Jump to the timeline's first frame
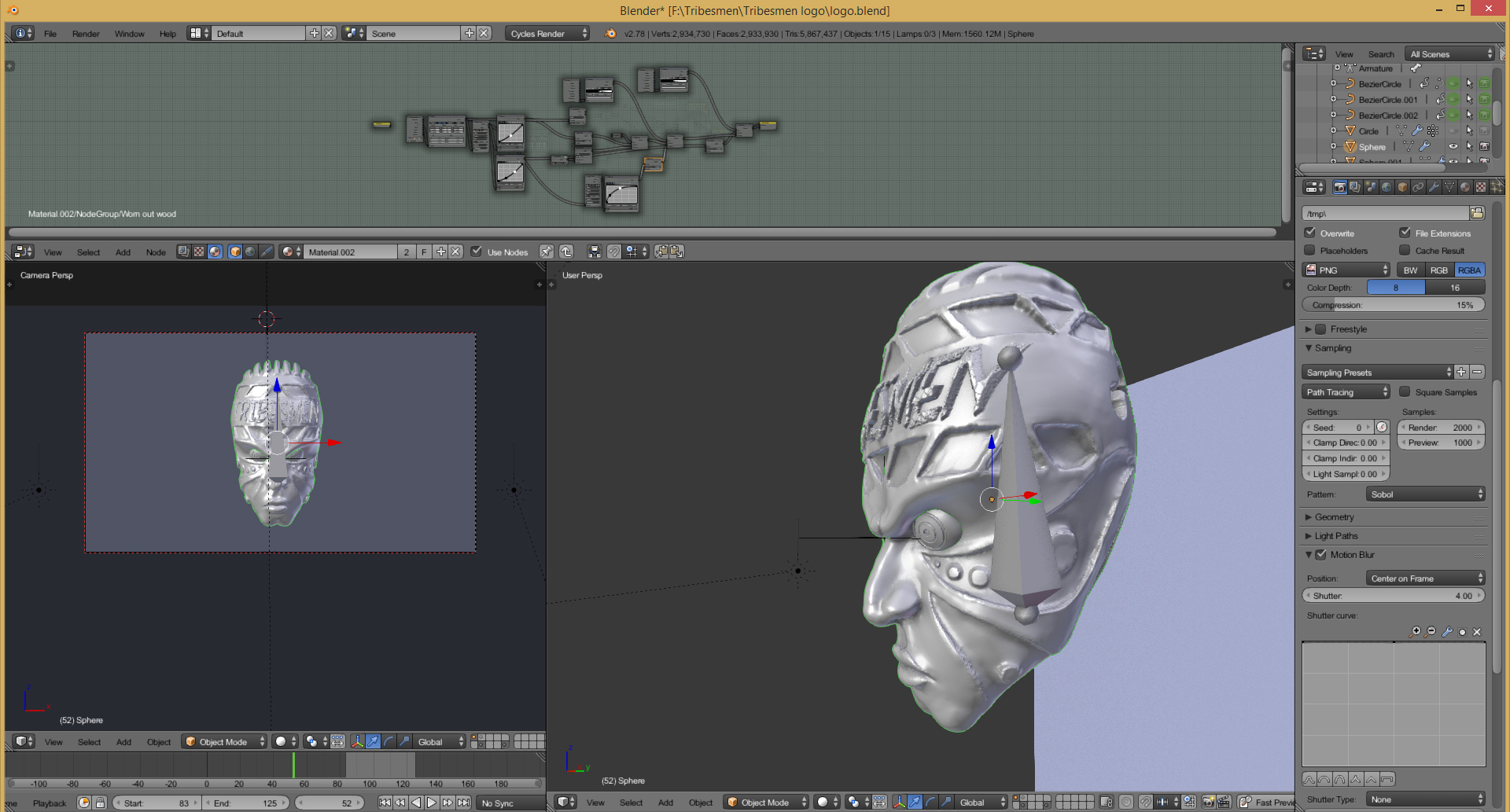The width and height of the screenshot is (1510, 812). point(385,803)
